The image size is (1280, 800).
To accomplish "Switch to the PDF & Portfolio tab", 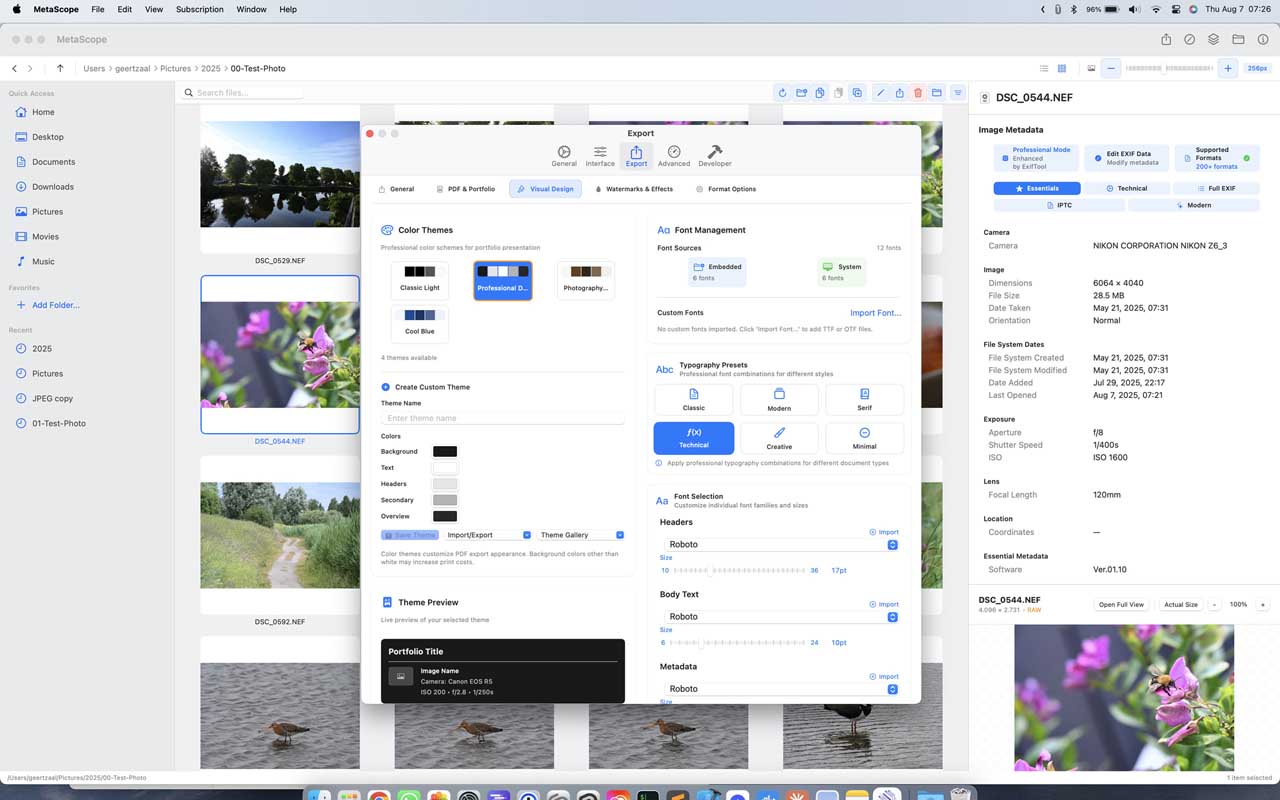I will point(465,189).
